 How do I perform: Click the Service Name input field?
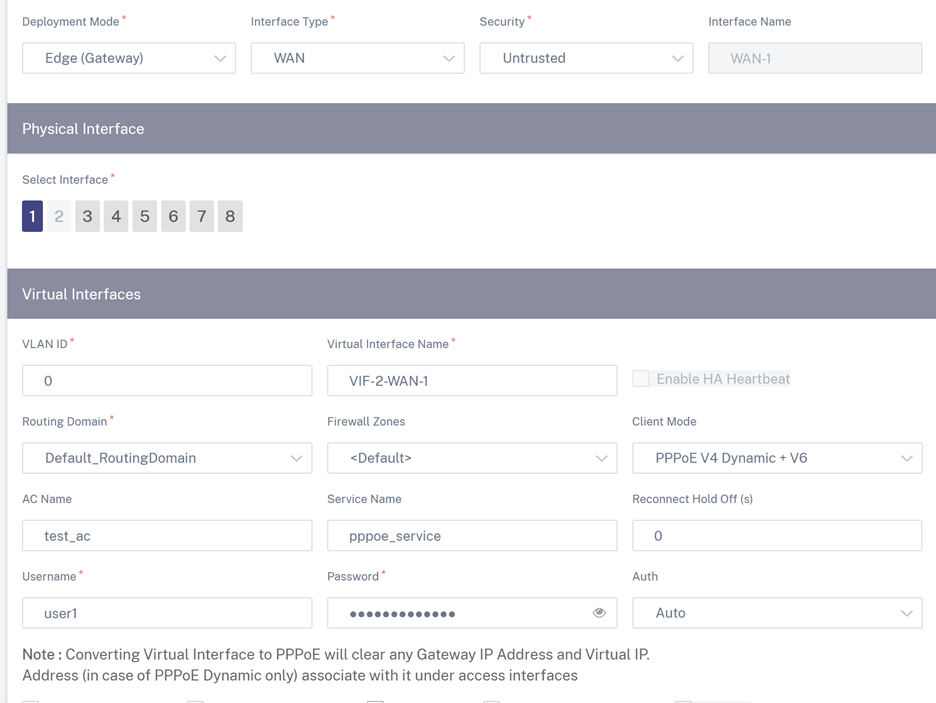click(472, 535)
